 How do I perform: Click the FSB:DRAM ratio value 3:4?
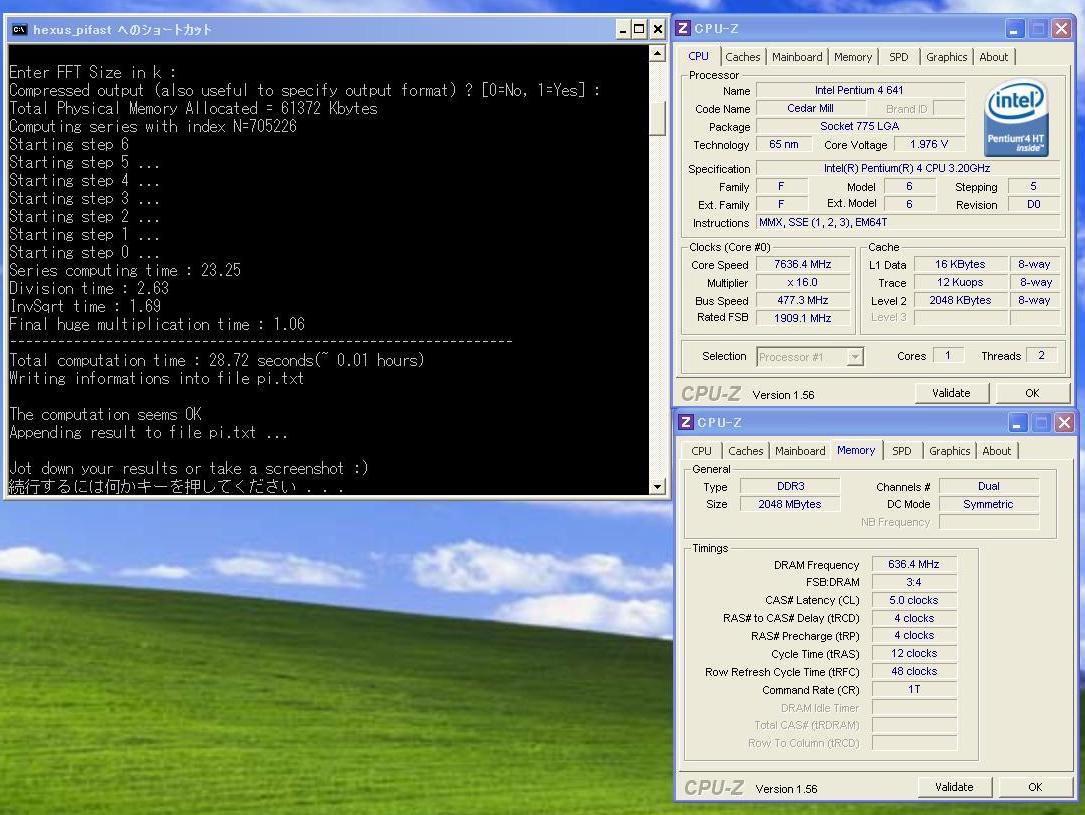click(914, 583)
